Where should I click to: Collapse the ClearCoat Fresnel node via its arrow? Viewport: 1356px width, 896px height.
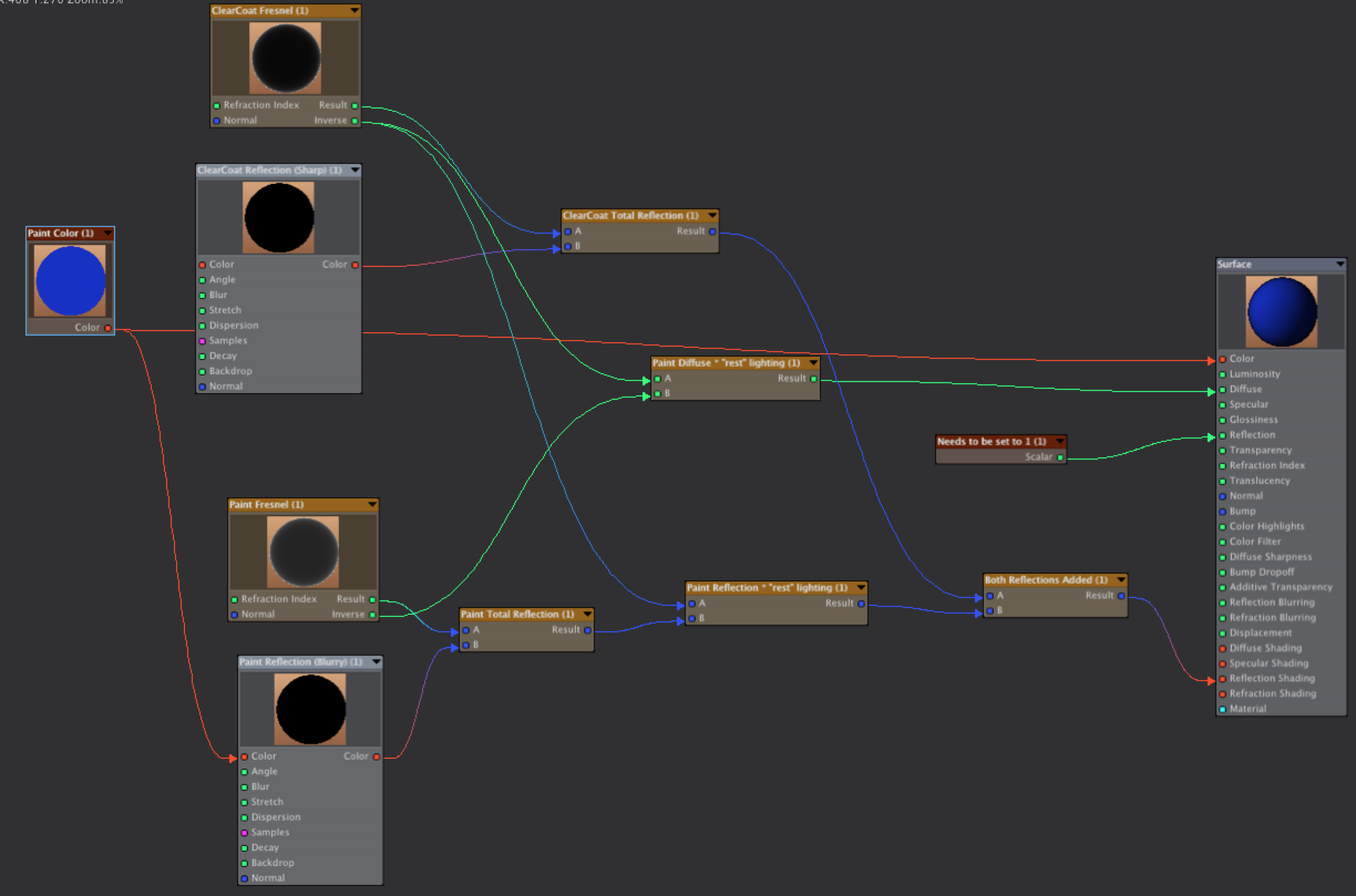coord(355,11)
